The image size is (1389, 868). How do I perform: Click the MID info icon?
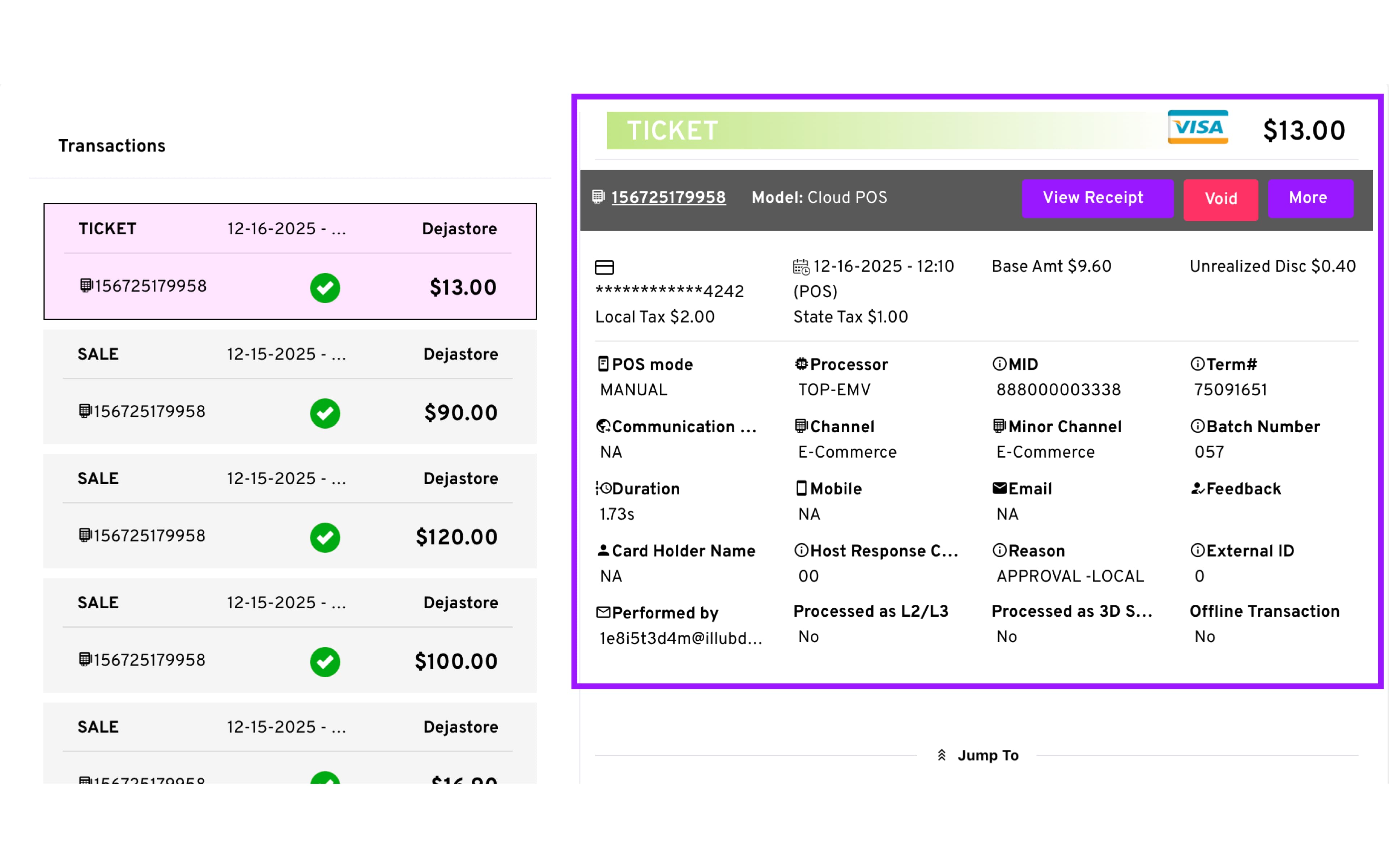(x=999, y=364)
